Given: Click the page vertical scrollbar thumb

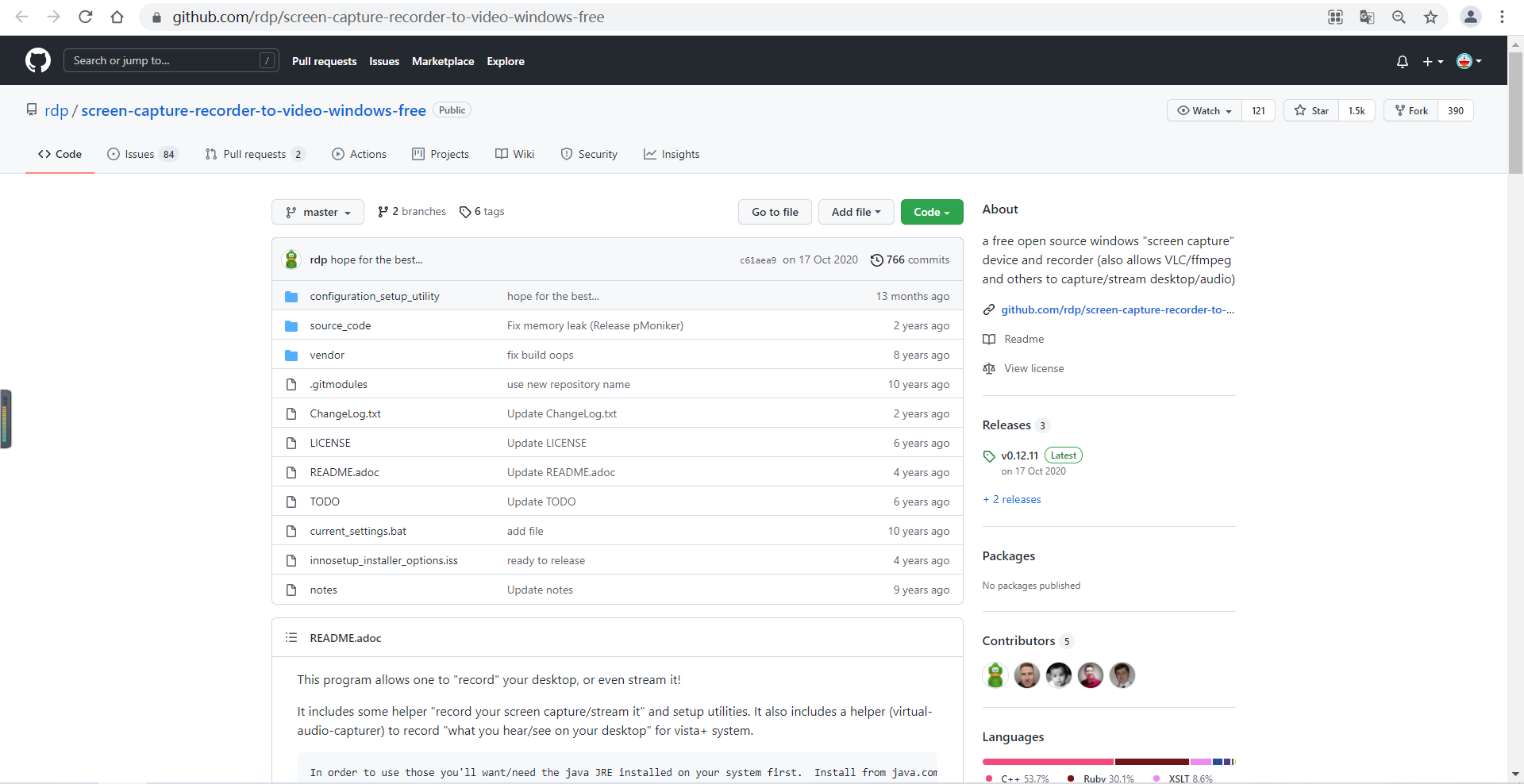Looking at the screenshot, I should [x=1515, y=111].
